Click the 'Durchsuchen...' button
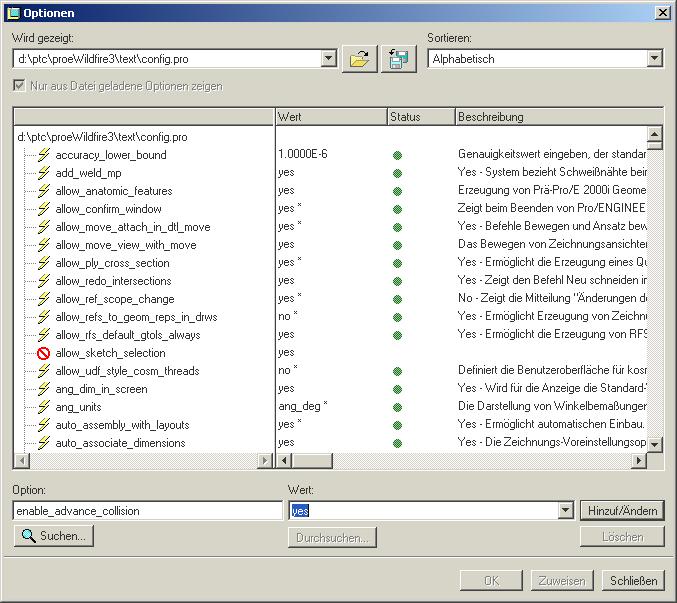 coord(332,537)
